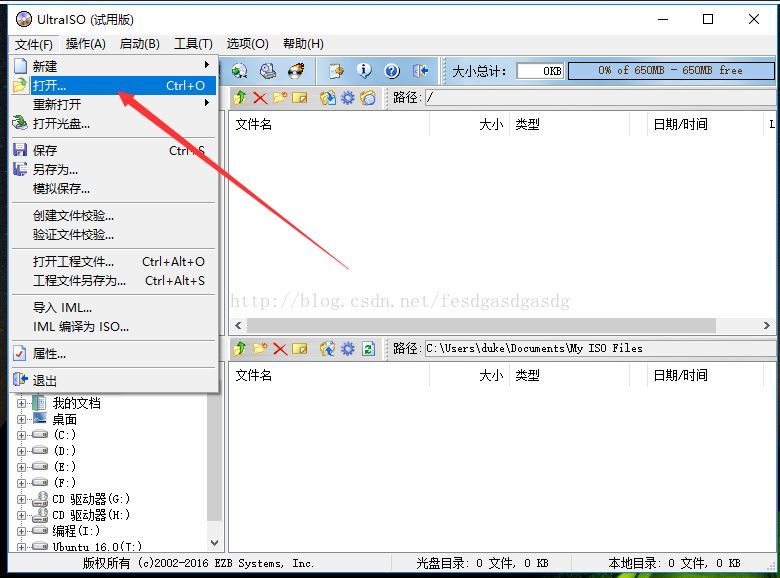The image size is (780, 578).
Task: Click 退出 to exit the application
Action: tap(45, 380)
